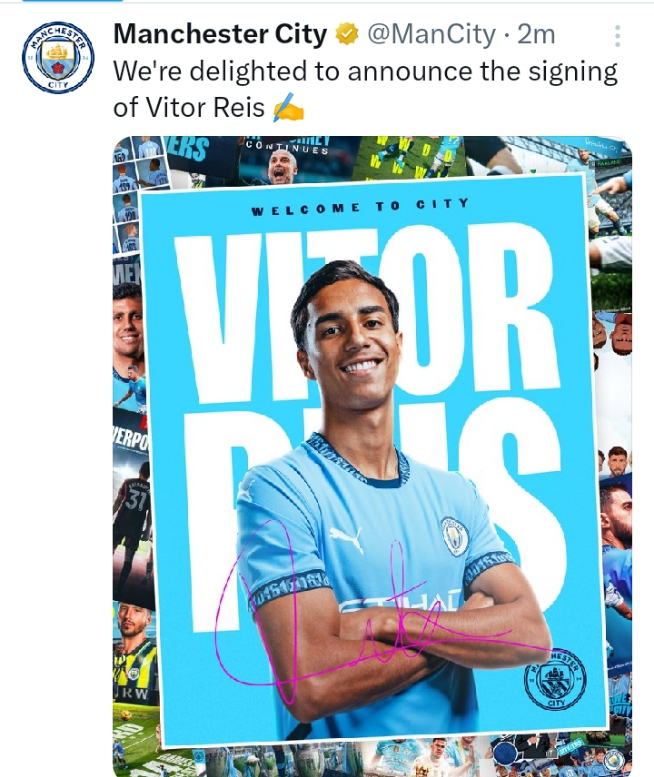Click the club badge on shirt chest

pyautogui.click(x=454, y=536)
